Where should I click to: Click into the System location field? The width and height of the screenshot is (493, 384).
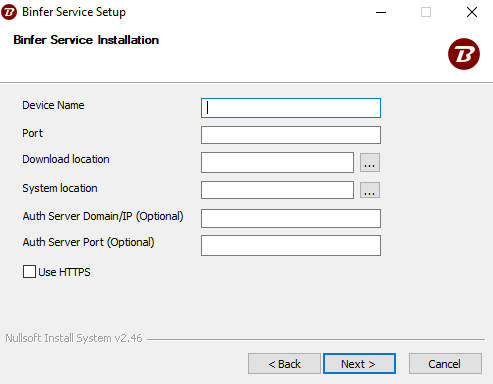point(277,190)
